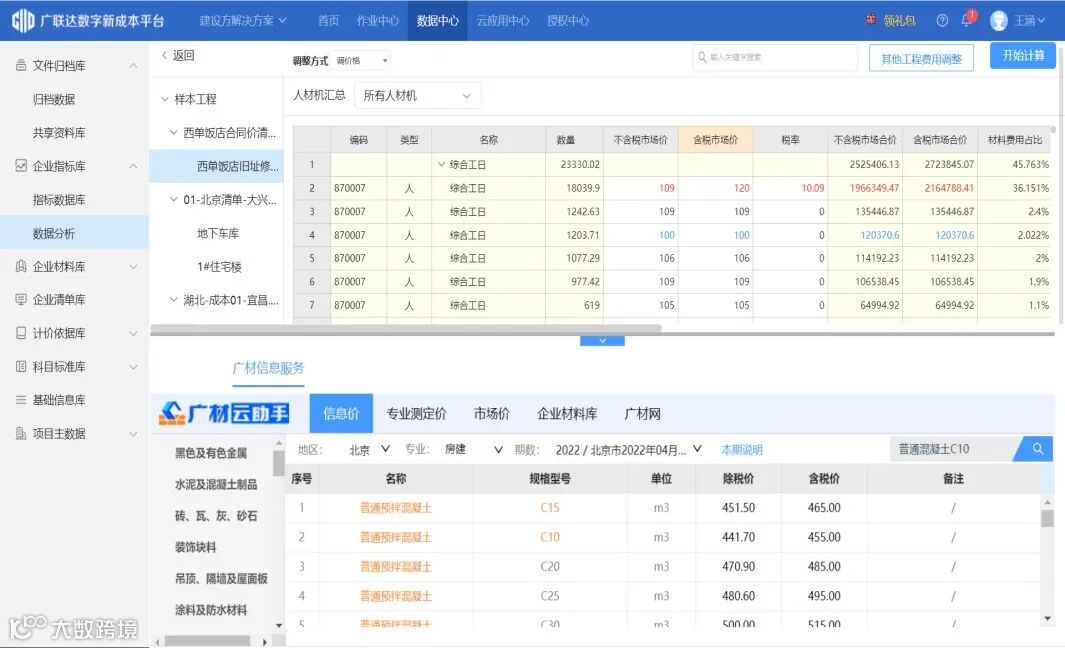Open the help question mark icon
The height and width of the screenshot is (648, 1065).
coord(942,20)
